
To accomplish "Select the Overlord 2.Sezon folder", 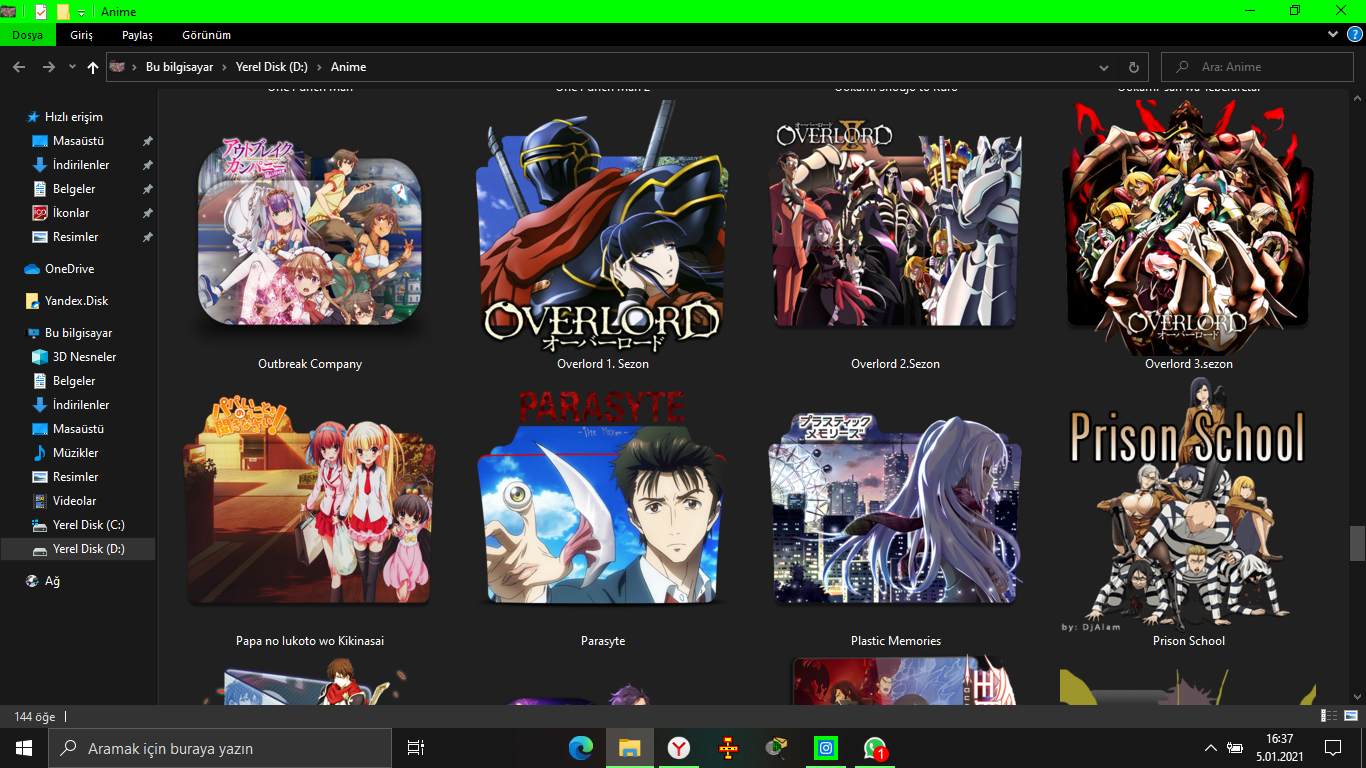I will tap(896, 237).
